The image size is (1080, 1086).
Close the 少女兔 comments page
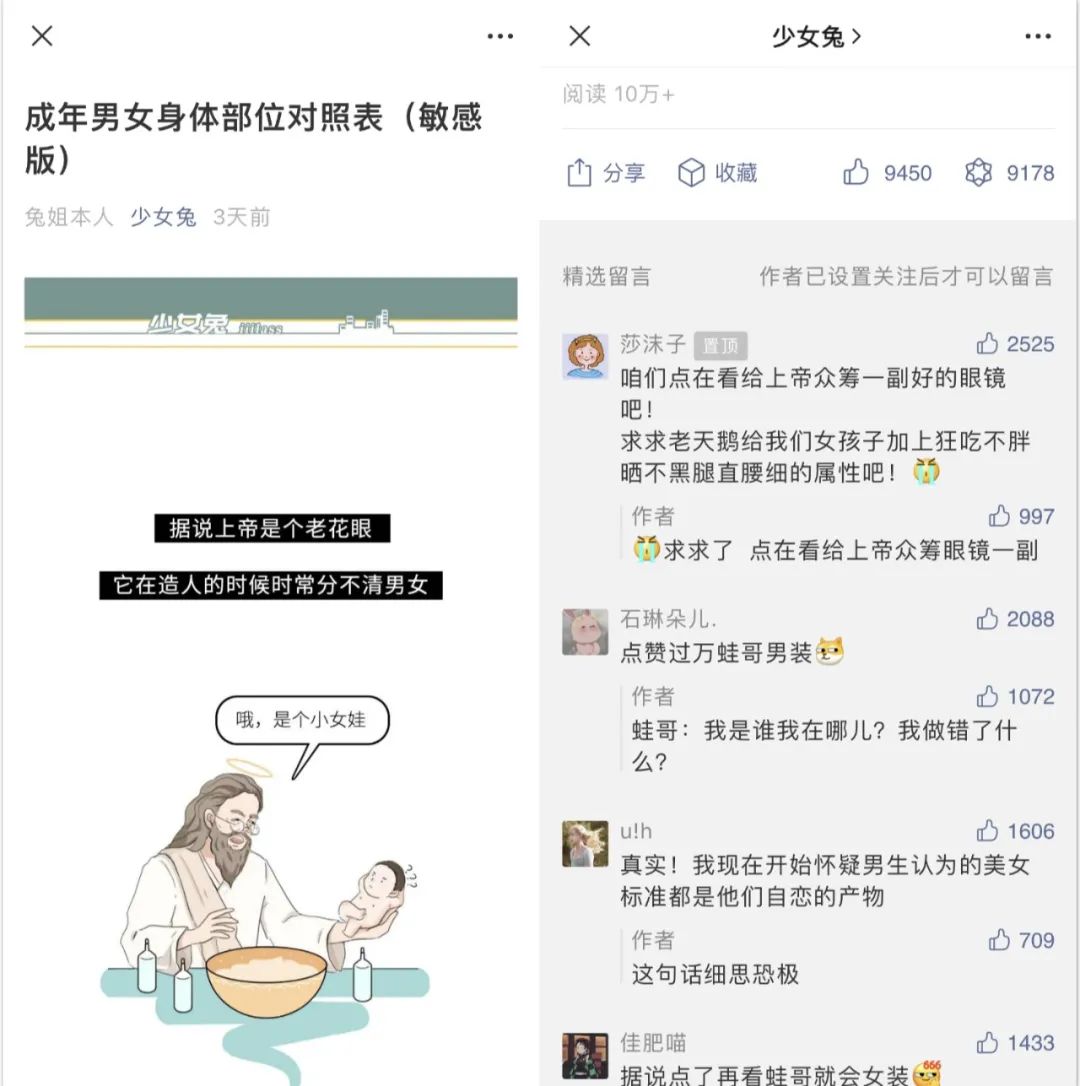pos(580,36)
